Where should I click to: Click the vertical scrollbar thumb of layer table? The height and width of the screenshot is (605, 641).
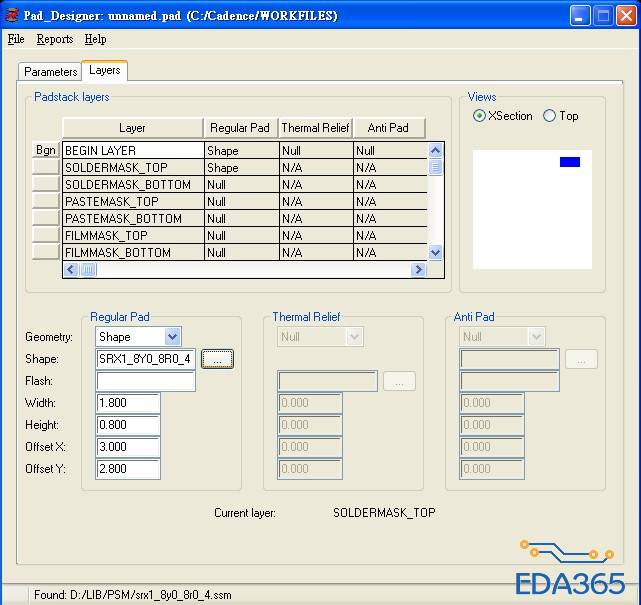(x=435, y=167)
